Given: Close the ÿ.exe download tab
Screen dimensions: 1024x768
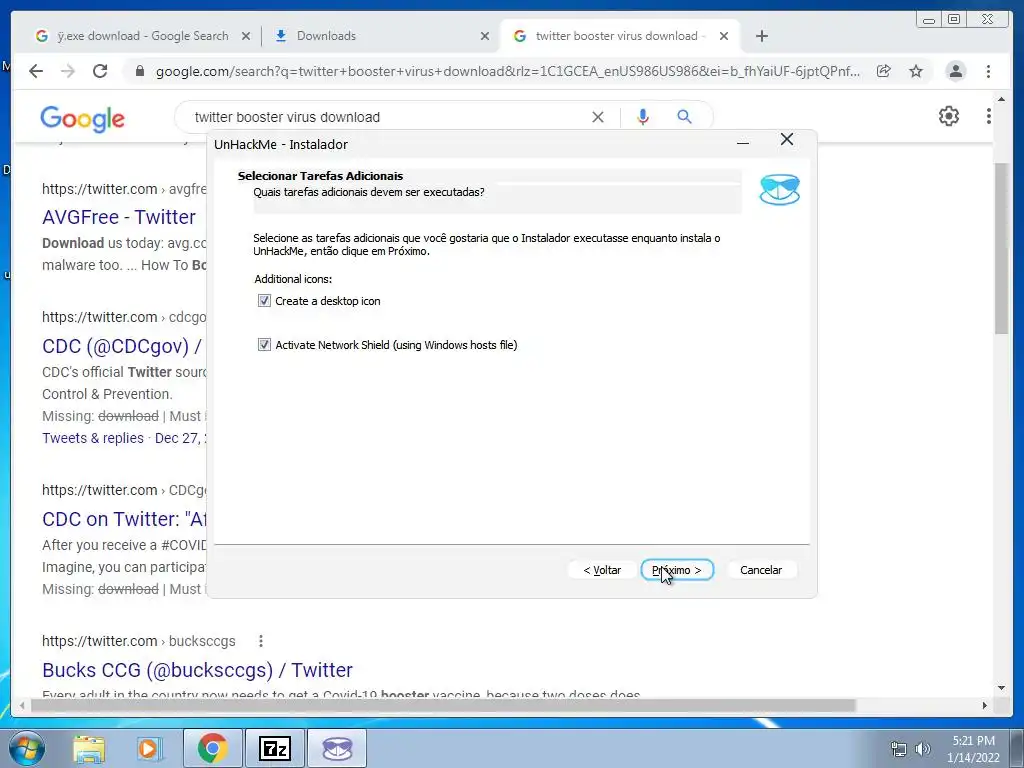Looking at the screenshot, I should pos(246,37).
